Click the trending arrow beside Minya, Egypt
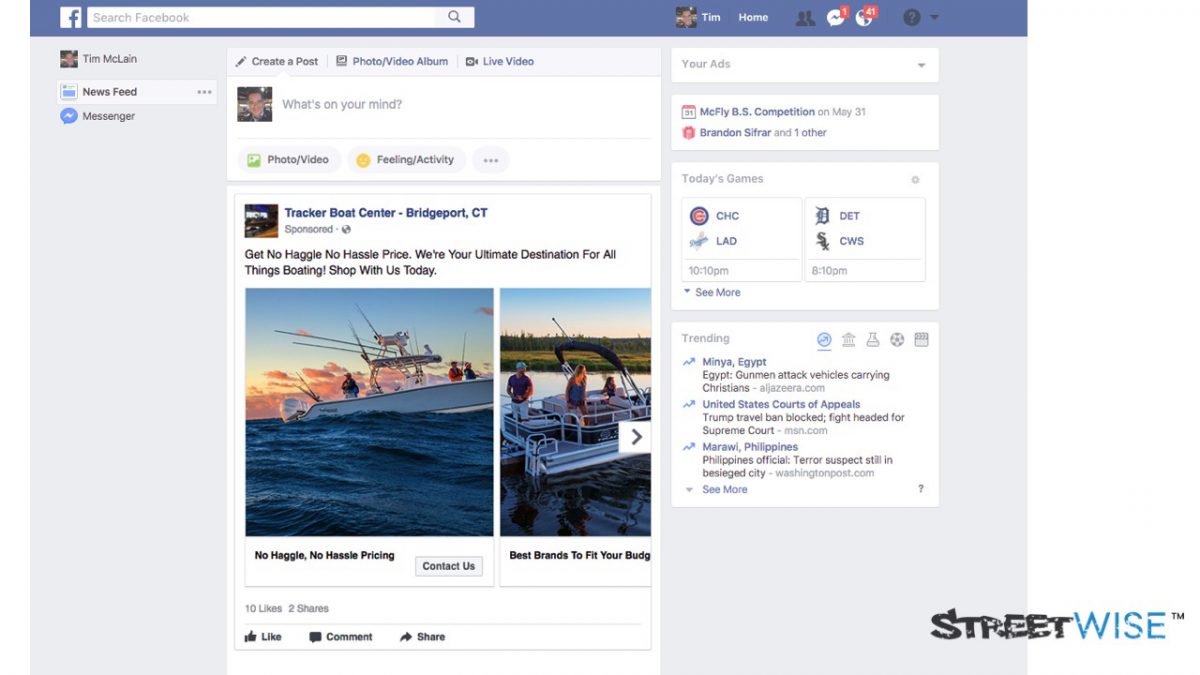The width and height of the screenshot is (1200, 675). click(689, 362)
